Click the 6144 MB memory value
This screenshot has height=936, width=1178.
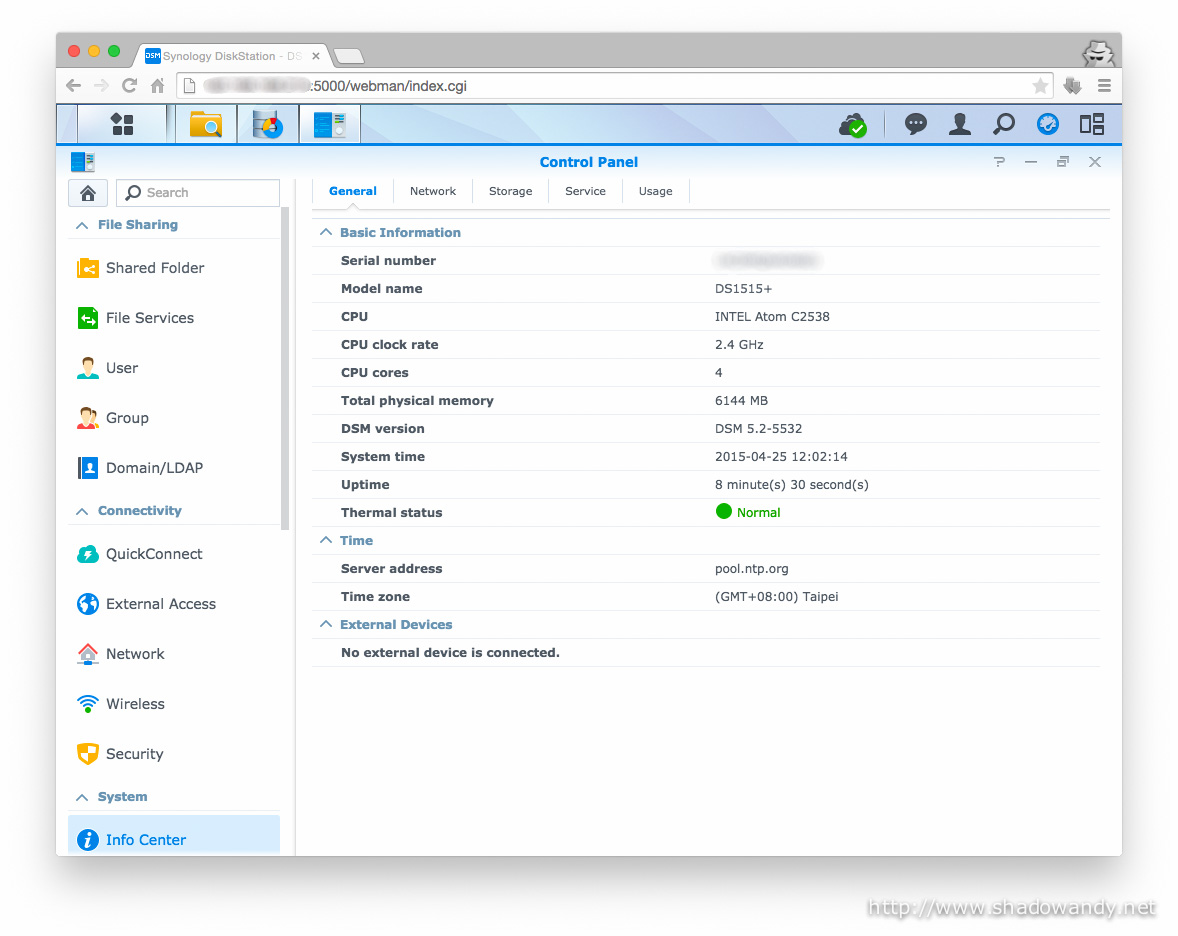click(741, 401)
